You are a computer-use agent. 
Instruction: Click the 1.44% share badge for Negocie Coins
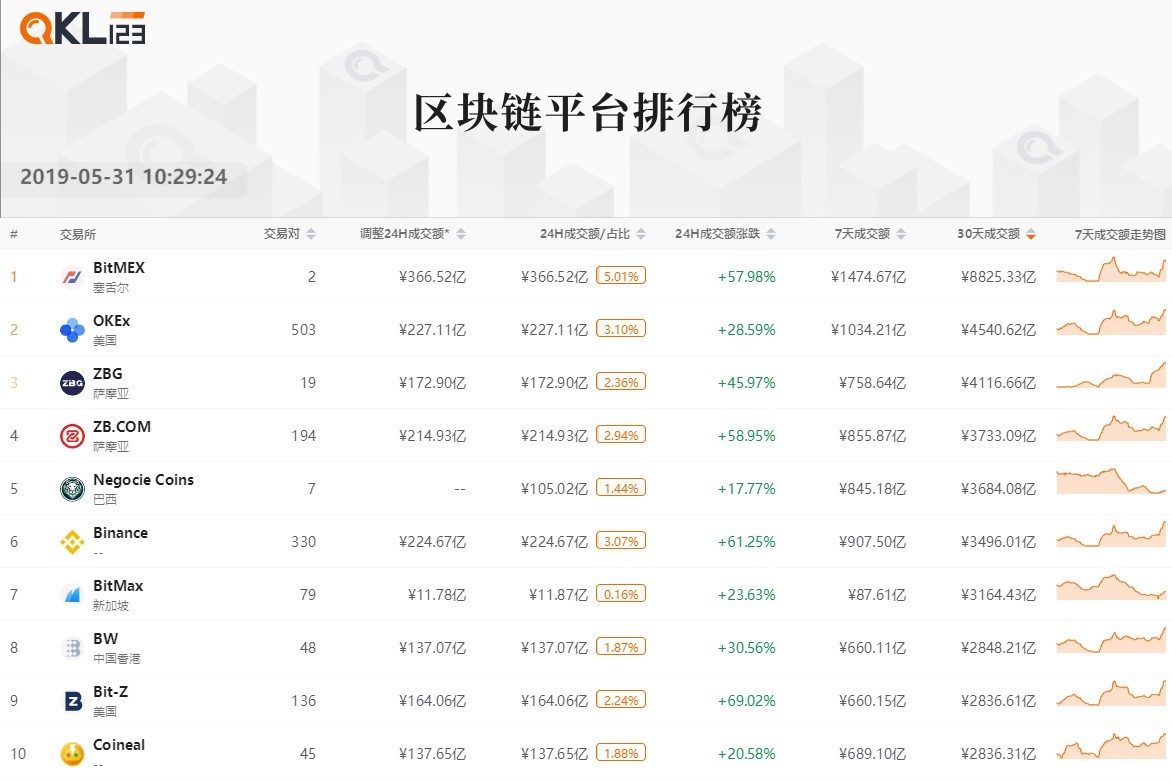(621, 488)
